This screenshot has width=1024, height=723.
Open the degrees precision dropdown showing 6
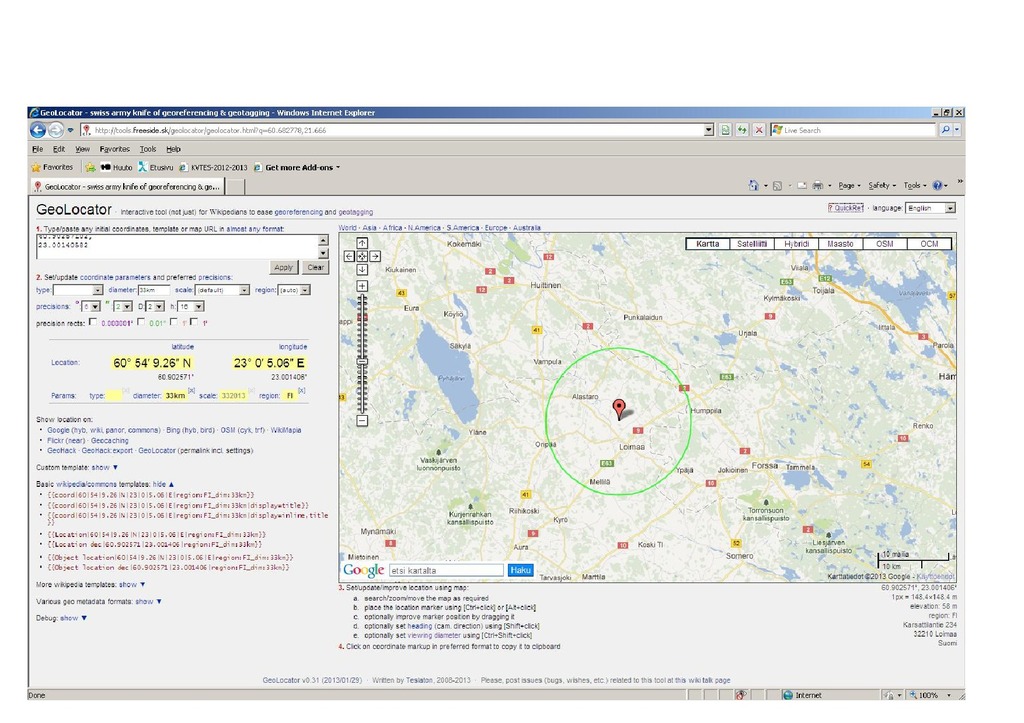pyautogui.click(x=91, y=306)
